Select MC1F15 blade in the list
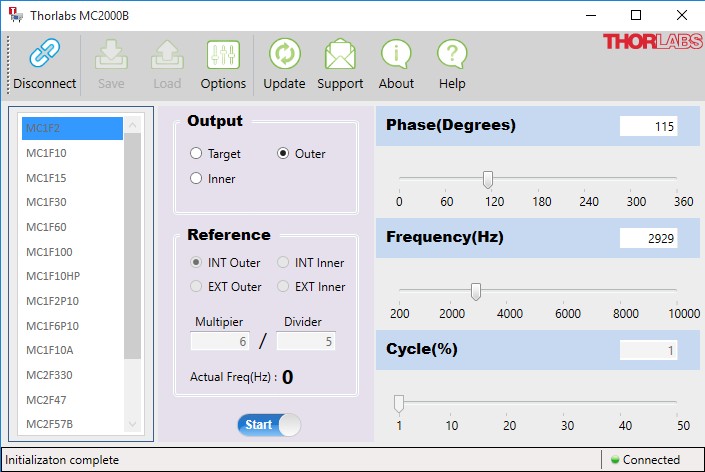Viewport: 705px width, 472px height. (x=72, y=178)
